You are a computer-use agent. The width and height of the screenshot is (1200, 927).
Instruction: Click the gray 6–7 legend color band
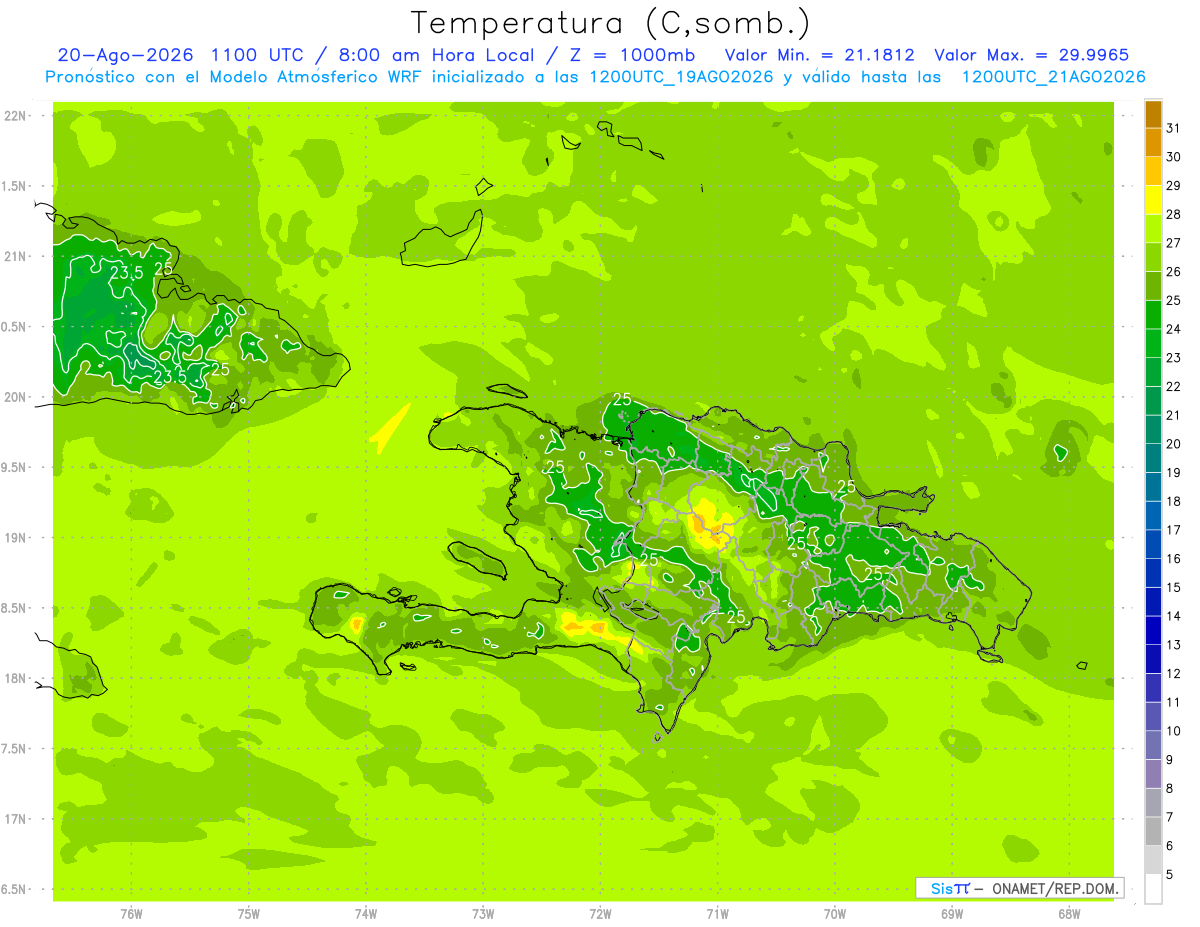[x=1153, y=831]
